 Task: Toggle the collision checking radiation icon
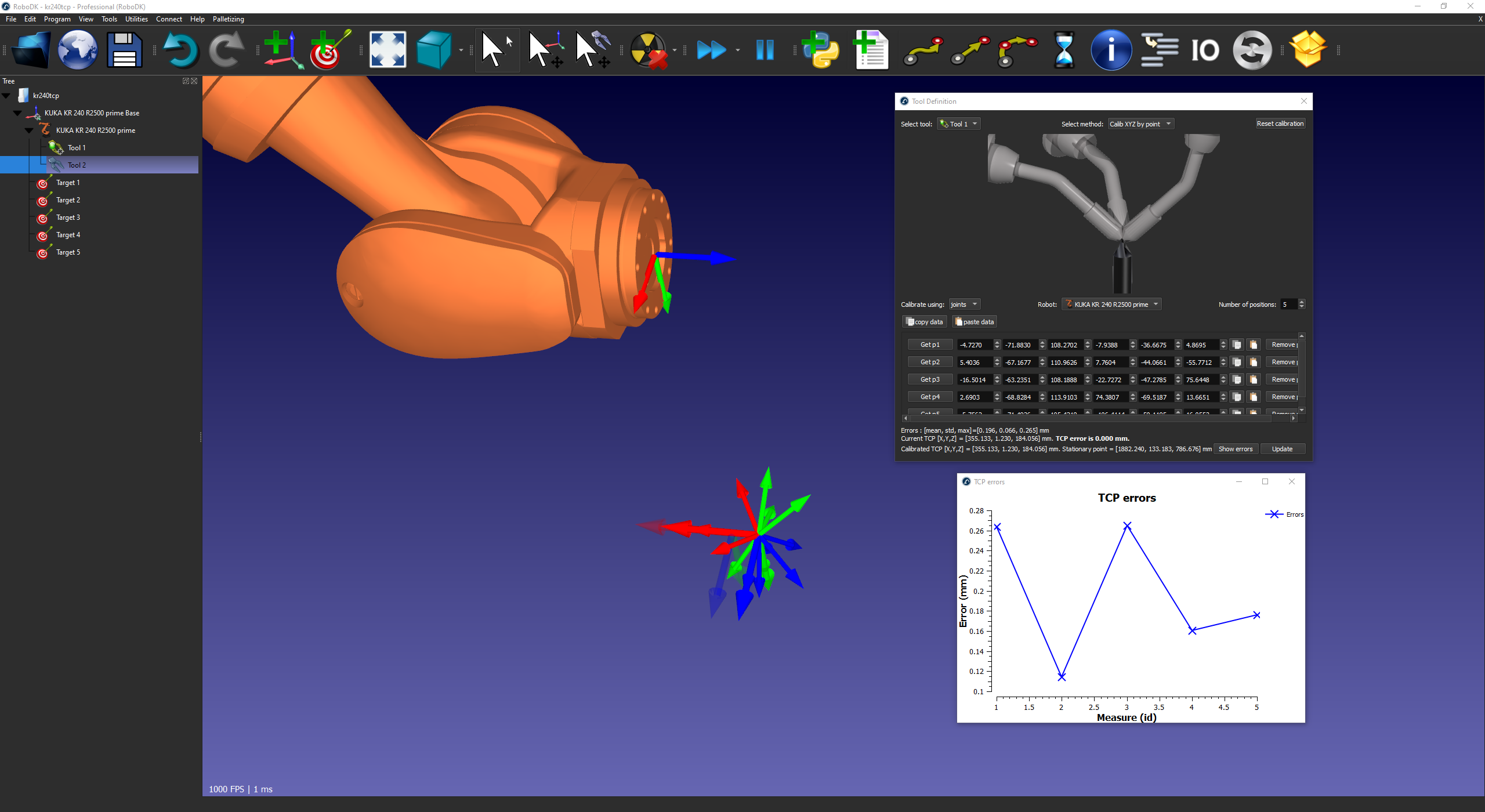tap(649, 50)
